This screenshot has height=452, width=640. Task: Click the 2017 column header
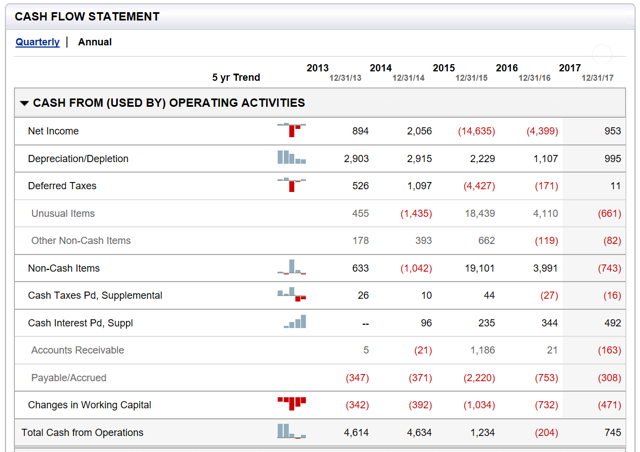(x=570, y=68)
